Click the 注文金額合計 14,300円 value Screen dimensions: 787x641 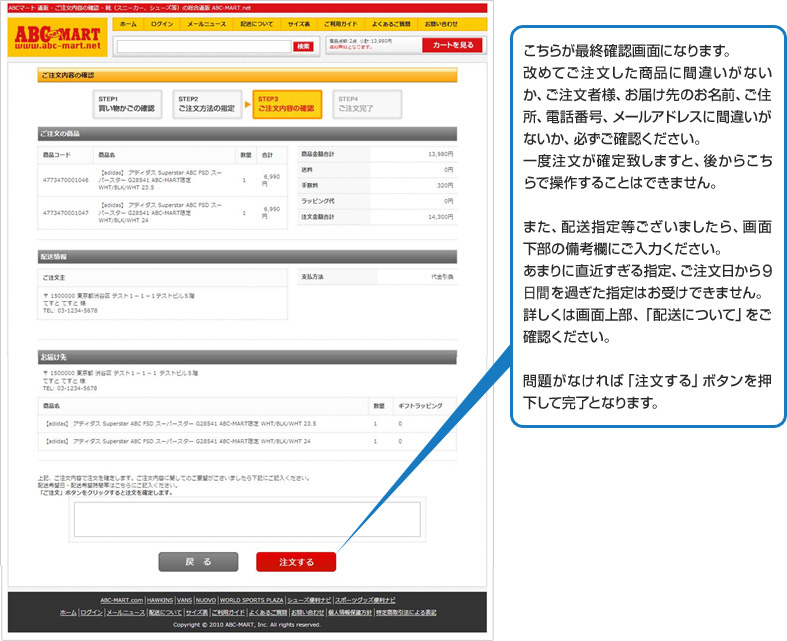click(x=441, y=217)
